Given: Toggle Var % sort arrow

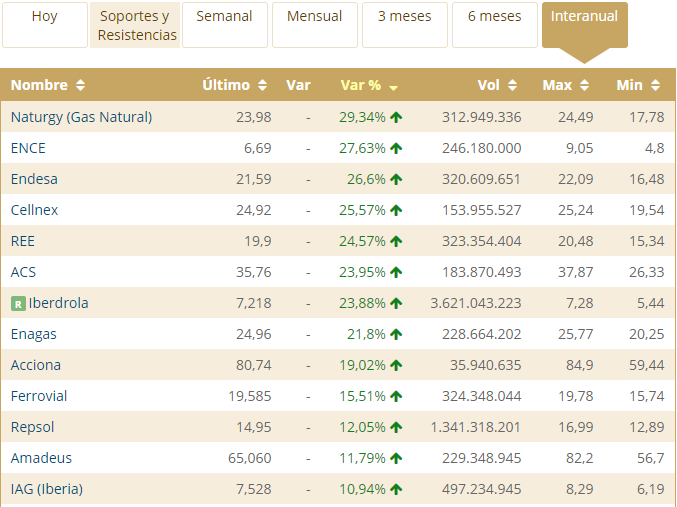Looking at the screenshot, I should [x=393, y=88].
